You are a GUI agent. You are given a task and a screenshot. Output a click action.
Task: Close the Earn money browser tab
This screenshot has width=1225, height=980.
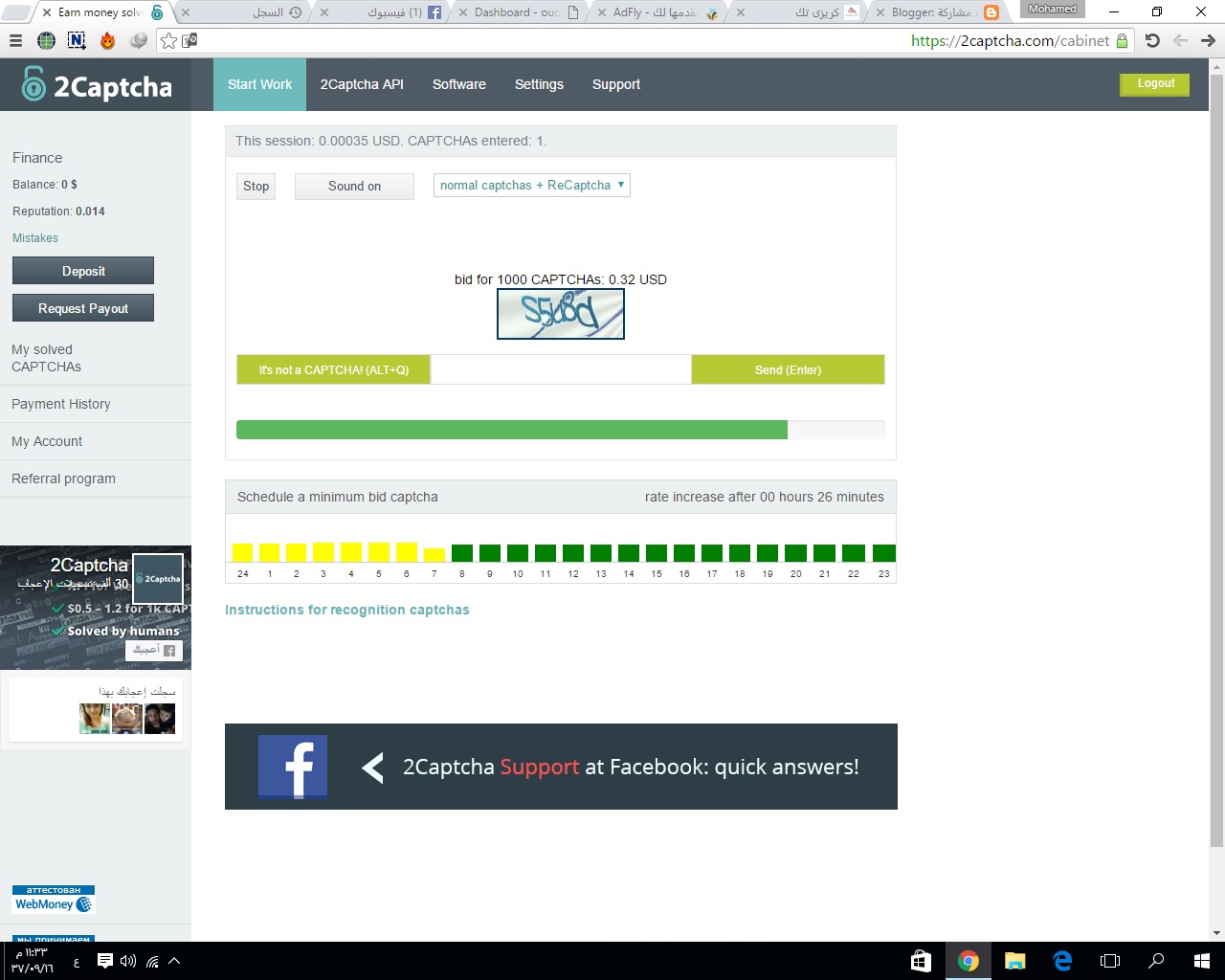tap(46, 12)
